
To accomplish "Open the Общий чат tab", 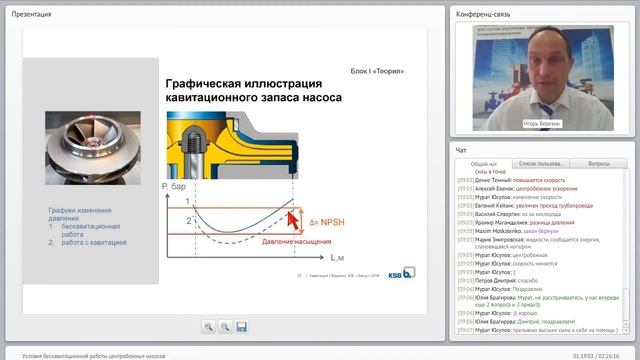I will pyautogui.click(x=484, y=164).
